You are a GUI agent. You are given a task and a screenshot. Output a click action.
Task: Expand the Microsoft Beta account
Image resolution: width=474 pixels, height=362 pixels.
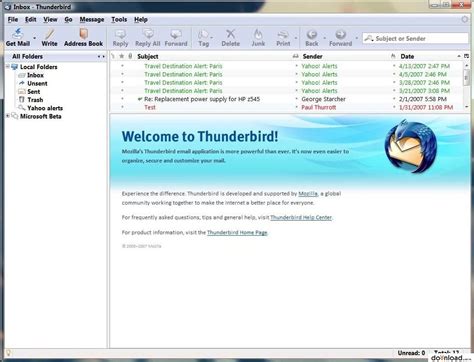point(7,116)
